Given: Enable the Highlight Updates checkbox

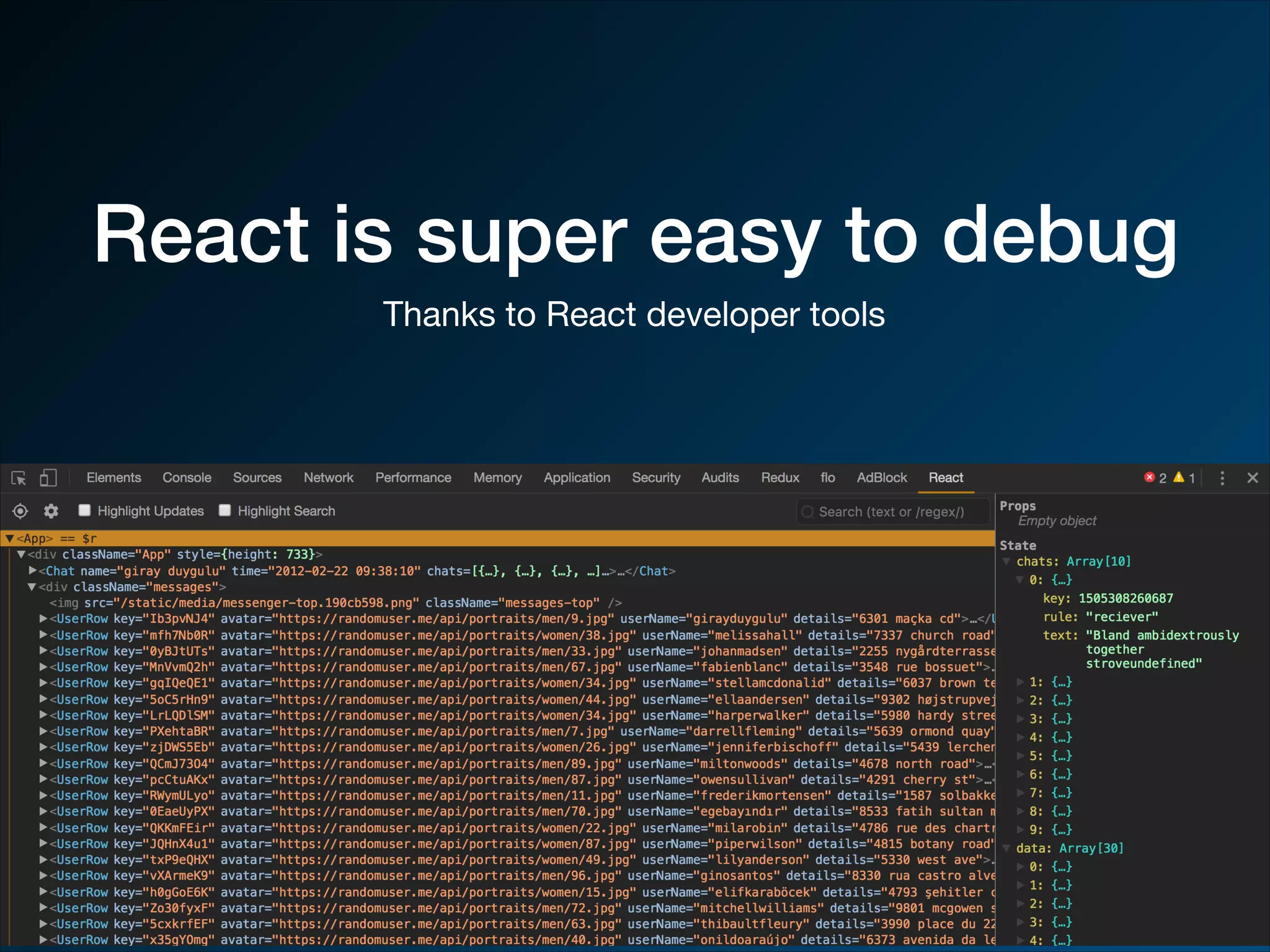Looking at the screenshot, I should [84, 510].
